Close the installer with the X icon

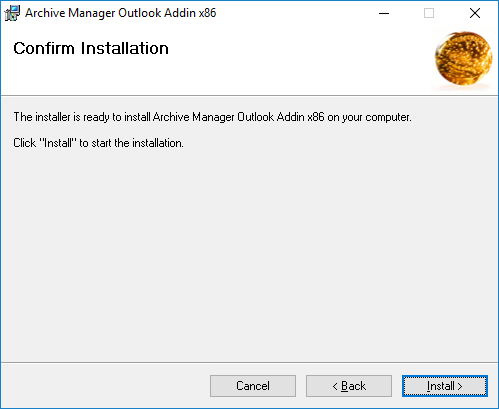tap(475, 13)
